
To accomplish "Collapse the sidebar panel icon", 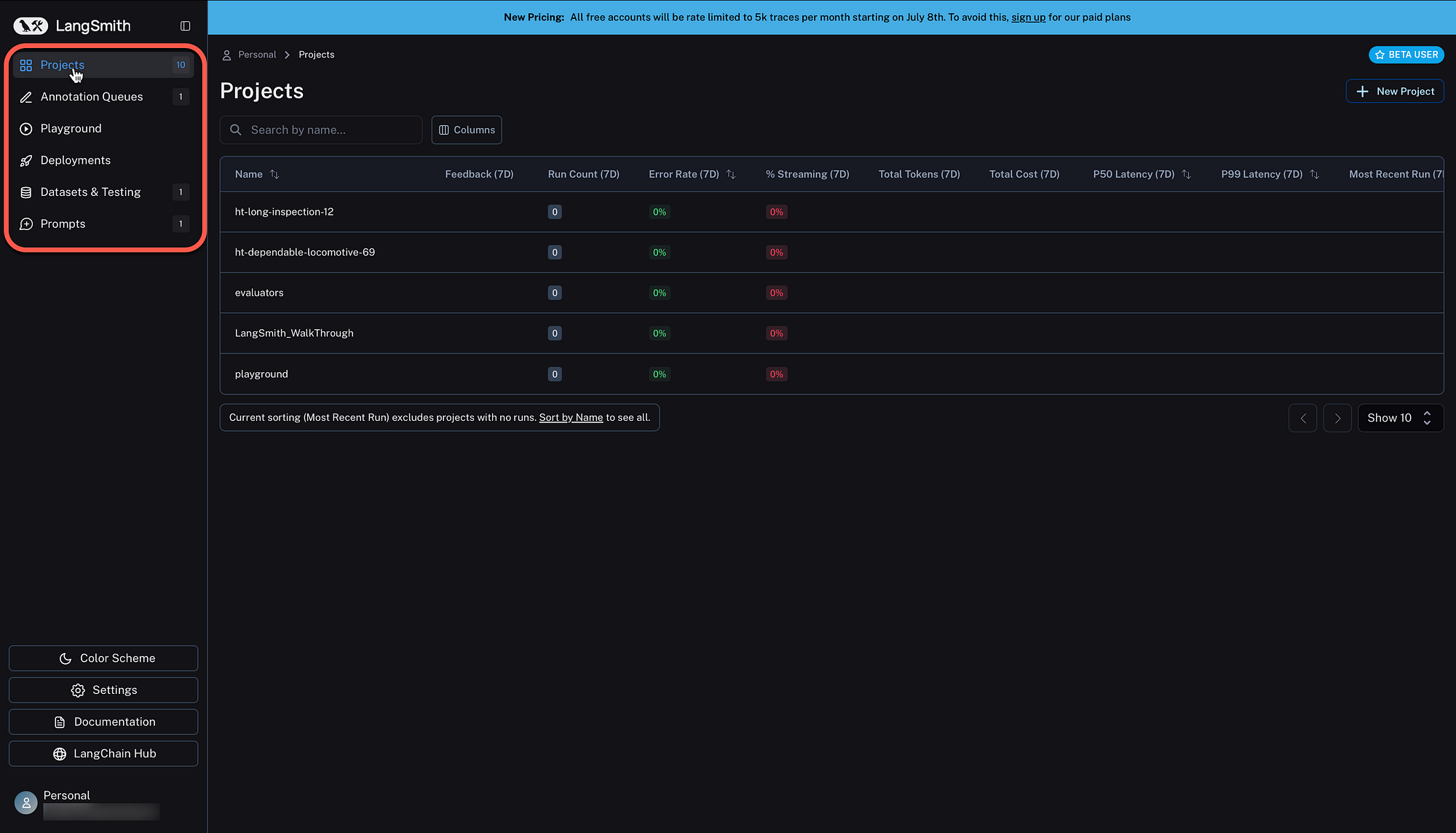I will 185,26.
